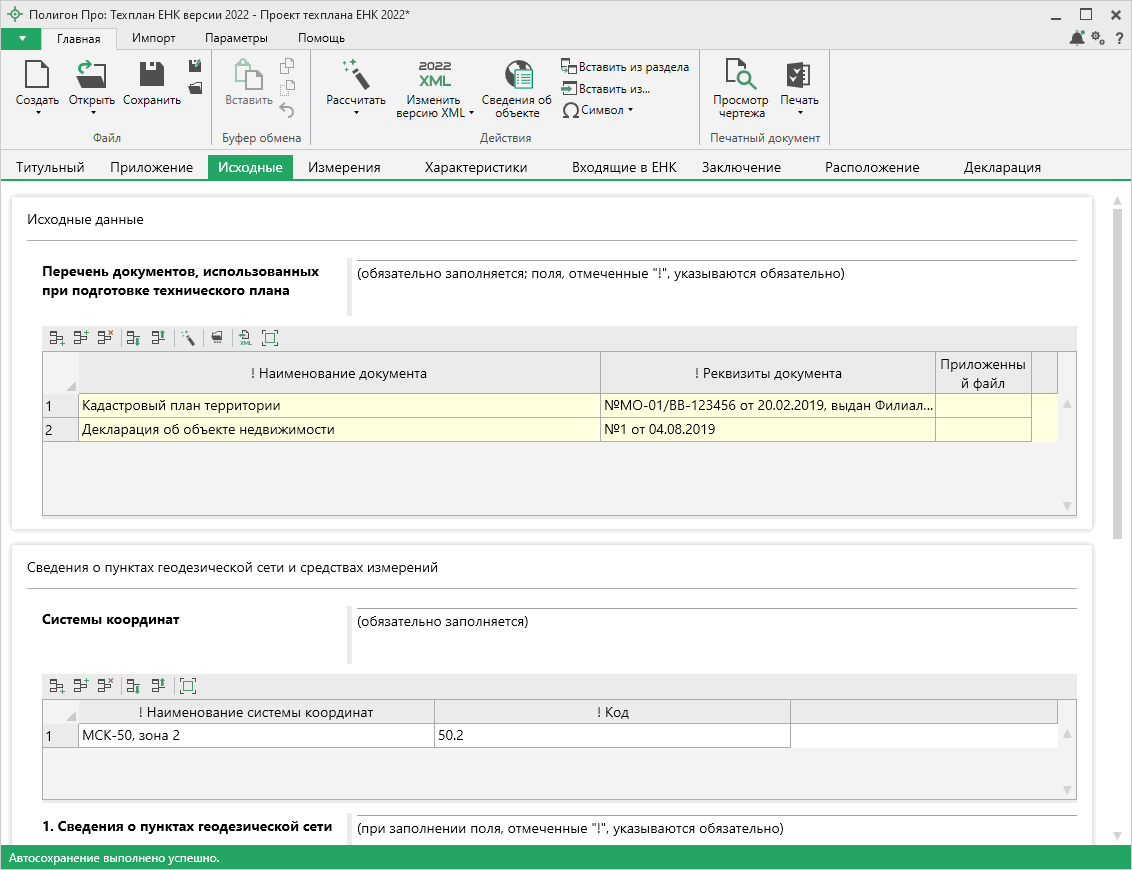Open the Параметры ribbon tab

pyautogui.click(x=236, y=38)
